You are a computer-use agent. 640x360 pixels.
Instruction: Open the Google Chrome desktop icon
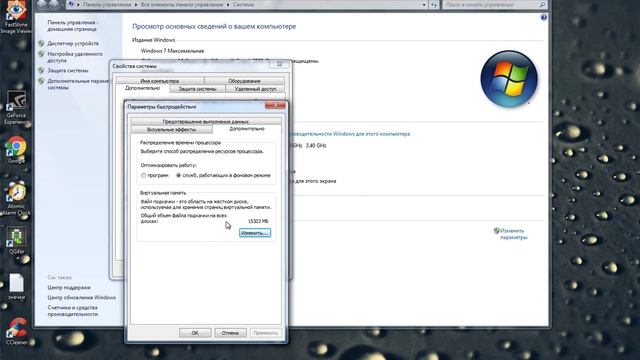point(16,150)
